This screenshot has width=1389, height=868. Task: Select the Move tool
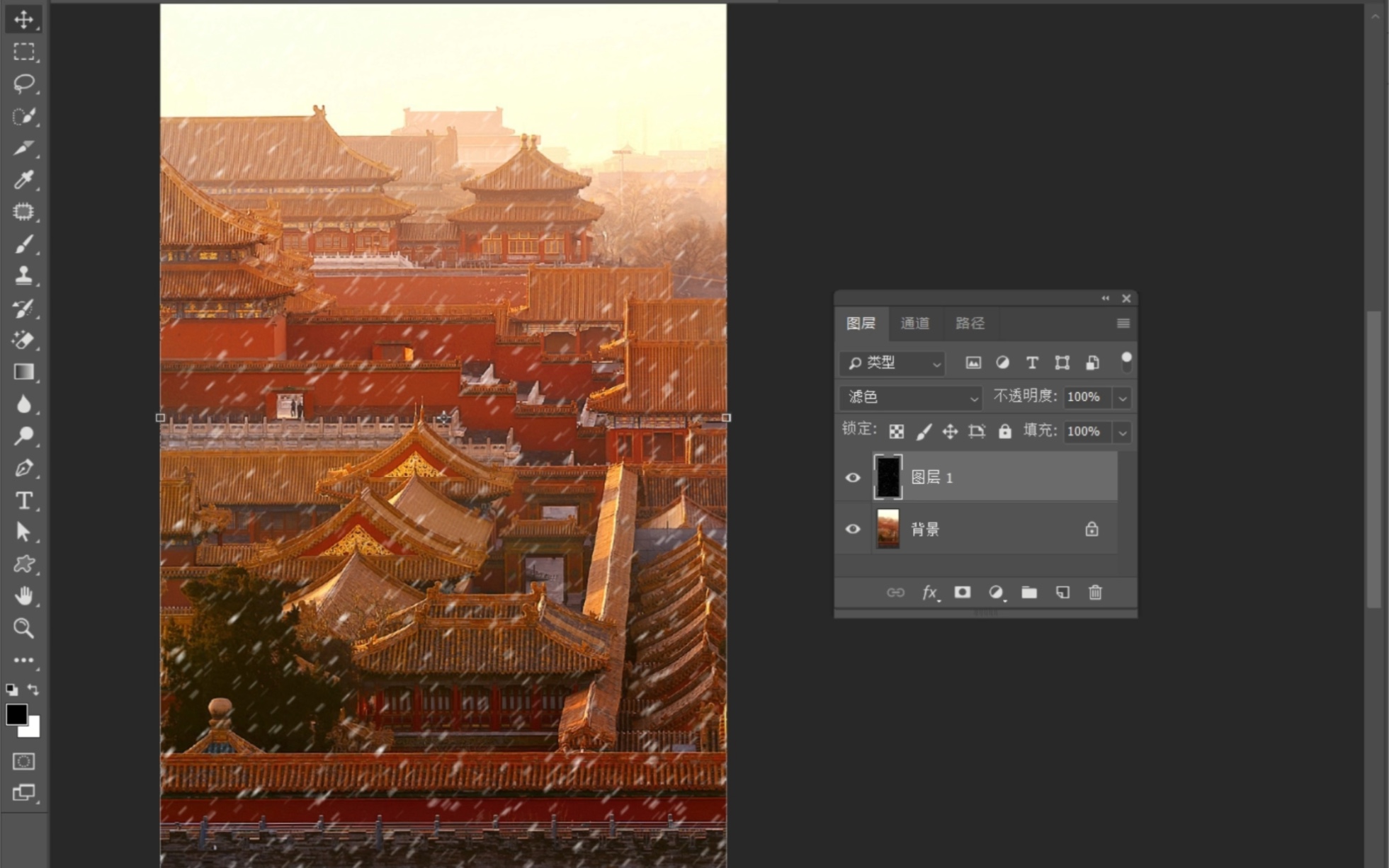pos(23,19)
